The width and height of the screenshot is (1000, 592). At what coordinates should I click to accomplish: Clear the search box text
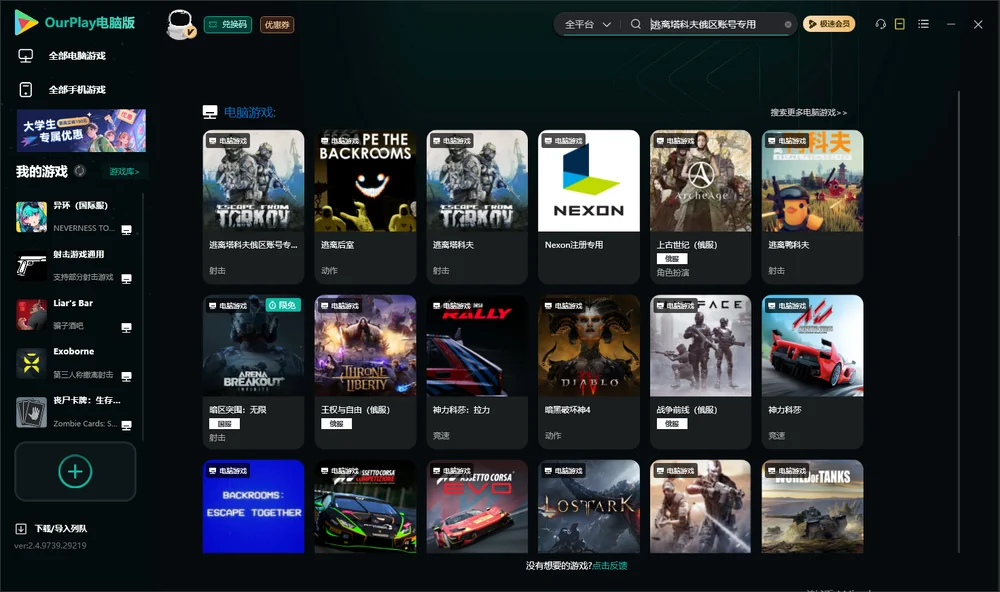pyautogui.click(x=788, y=24)
